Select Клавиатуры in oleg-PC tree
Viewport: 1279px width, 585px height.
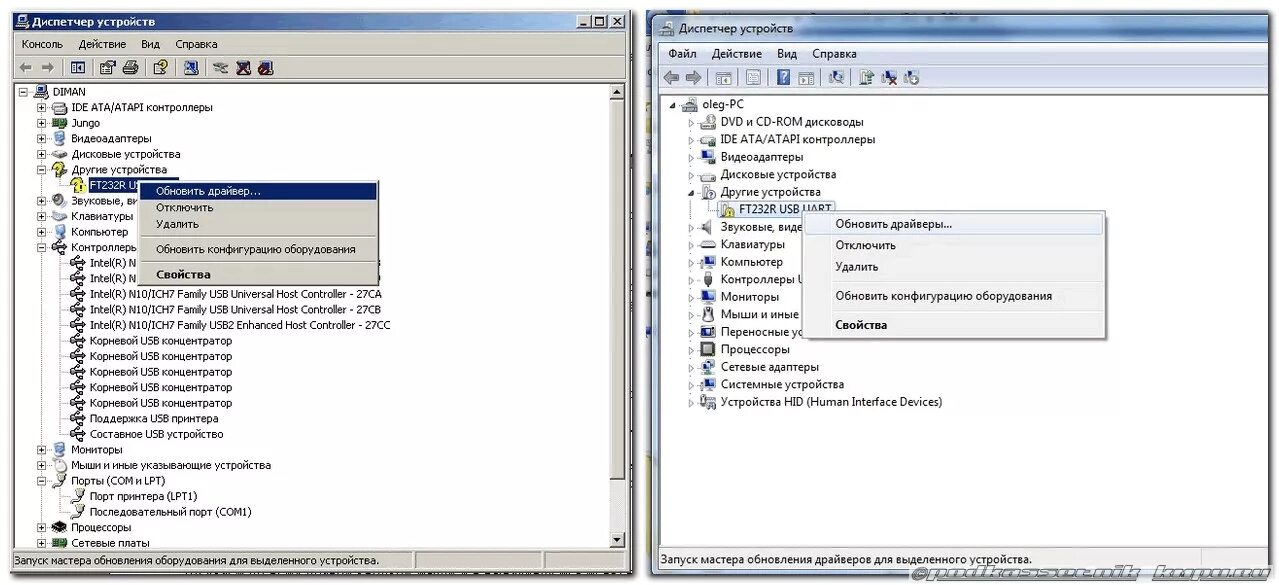click(x=753, y=244)
